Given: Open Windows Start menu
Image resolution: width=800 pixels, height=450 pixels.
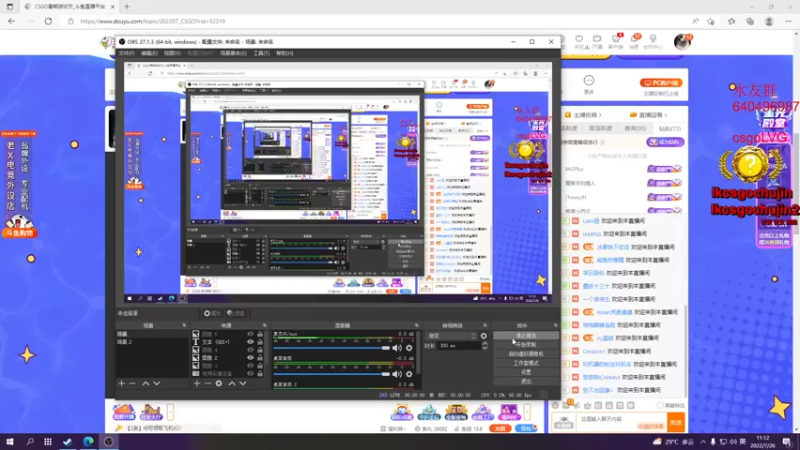Looking at the screenshot, I should tap(10, 442).
